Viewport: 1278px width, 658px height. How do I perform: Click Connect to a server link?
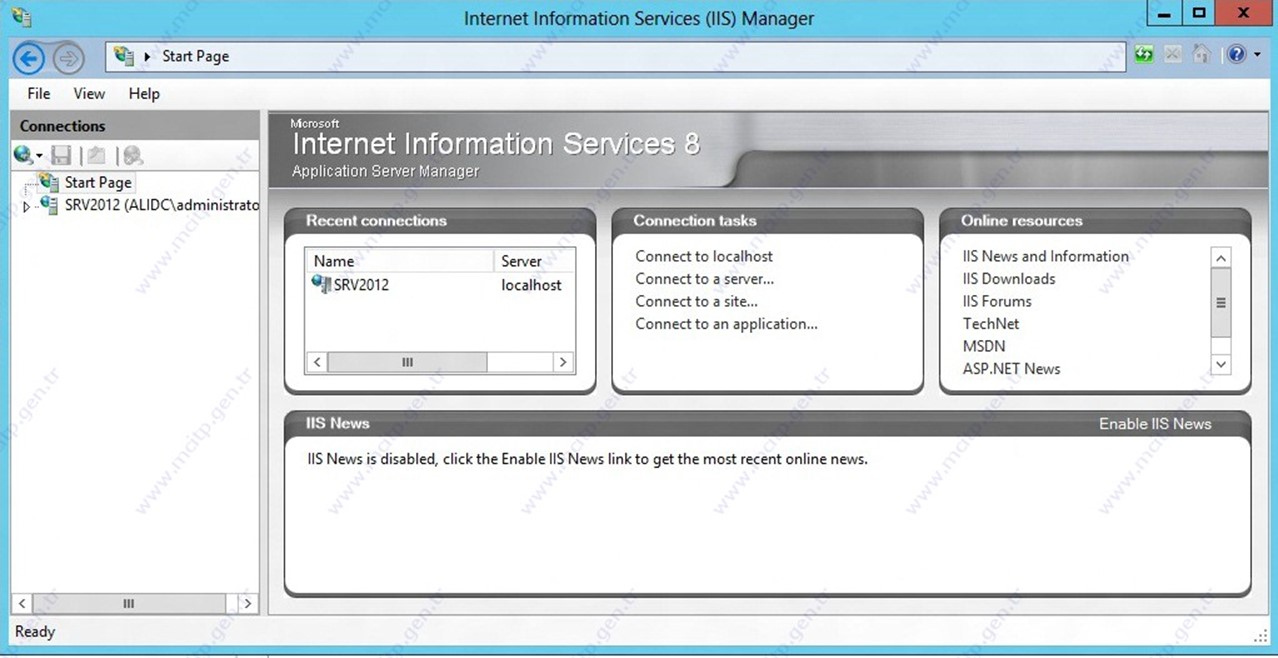pyautogui.click(x=704, y=279)
